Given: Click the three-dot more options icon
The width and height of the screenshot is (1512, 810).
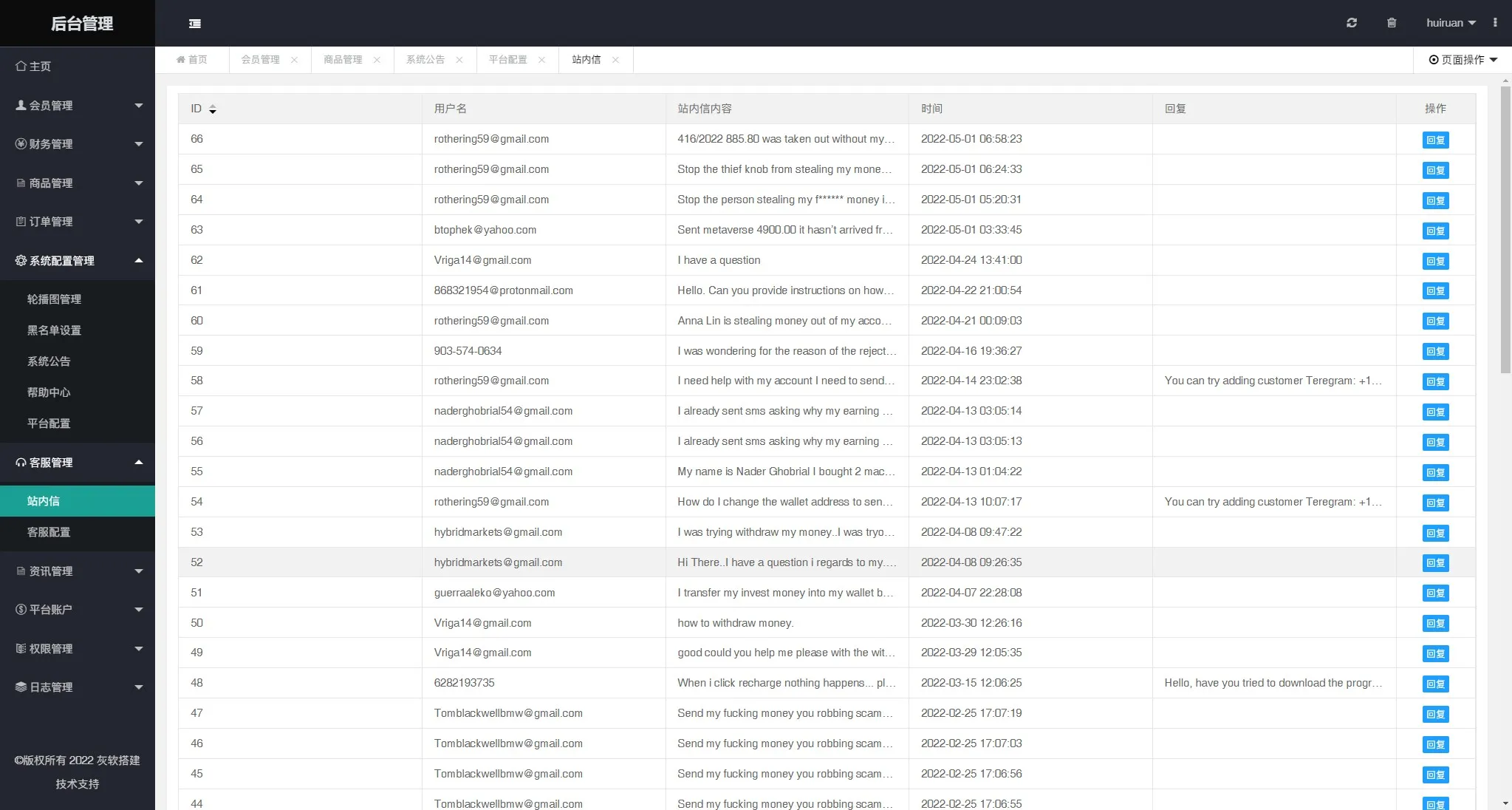Looking at the screenshot, I should (x=1495, y=23).
